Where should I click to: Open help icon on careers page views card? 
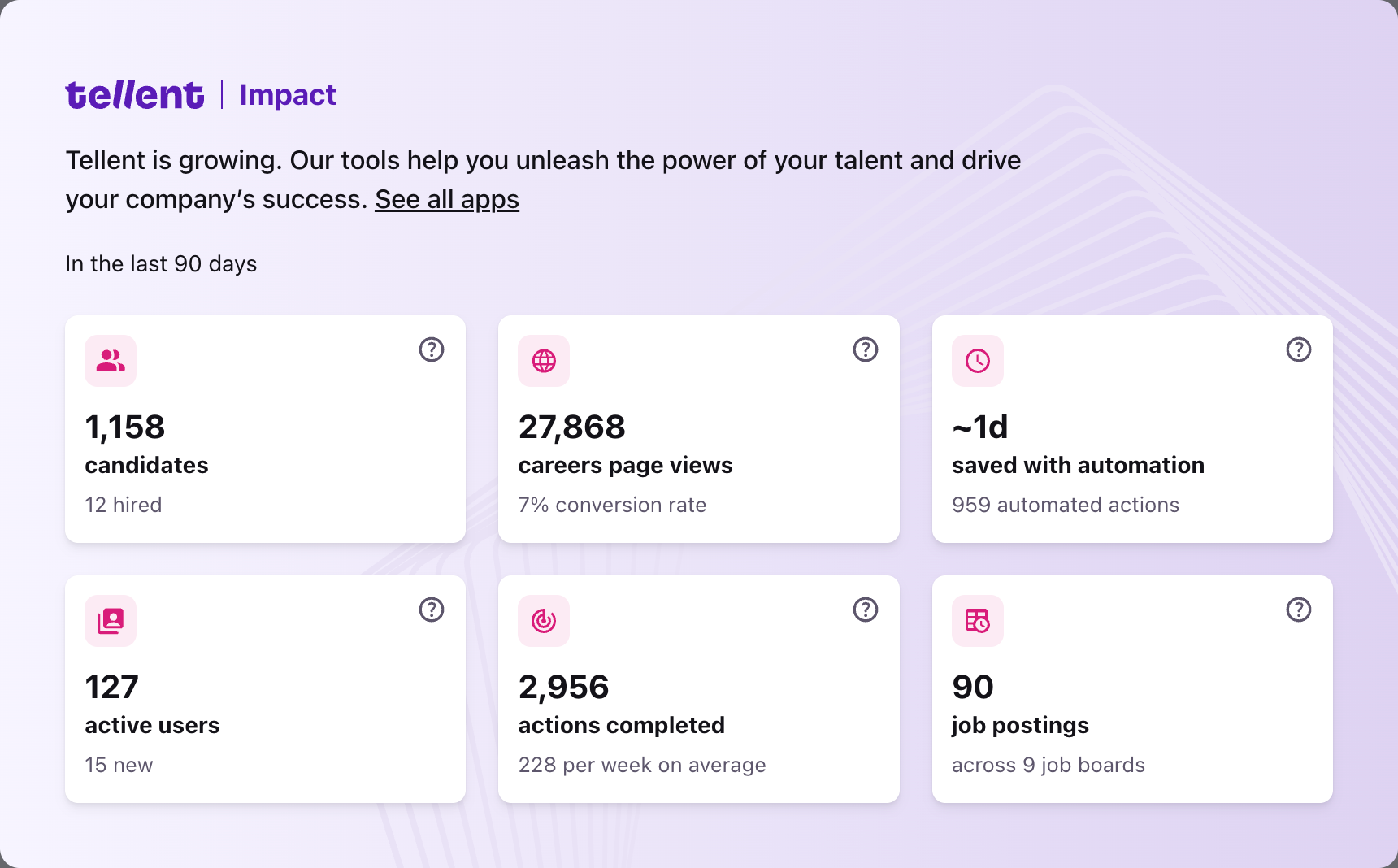(866, 349)
